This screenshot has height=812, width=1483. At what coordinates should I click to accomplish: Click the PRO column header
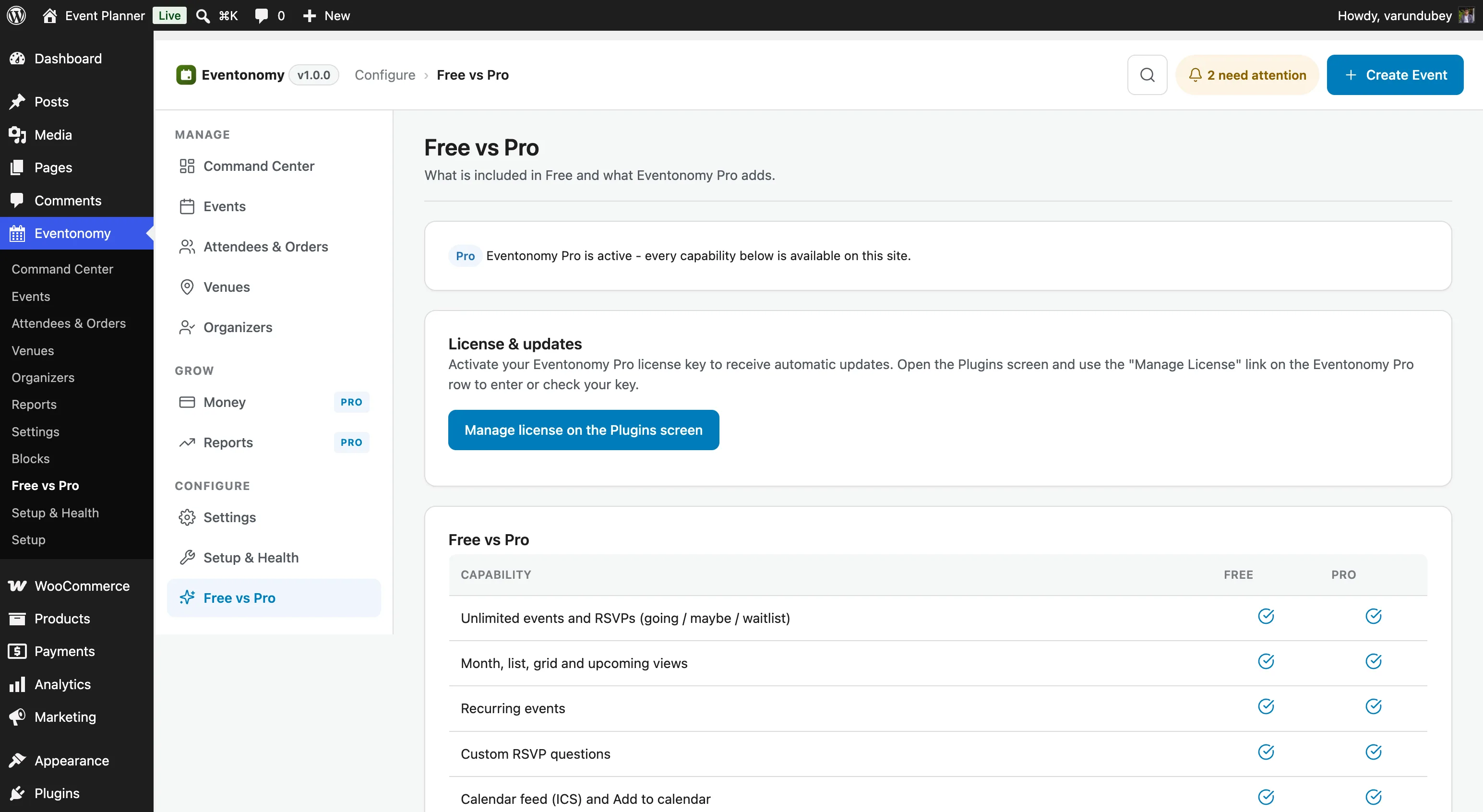click(x=1343, y=574)
